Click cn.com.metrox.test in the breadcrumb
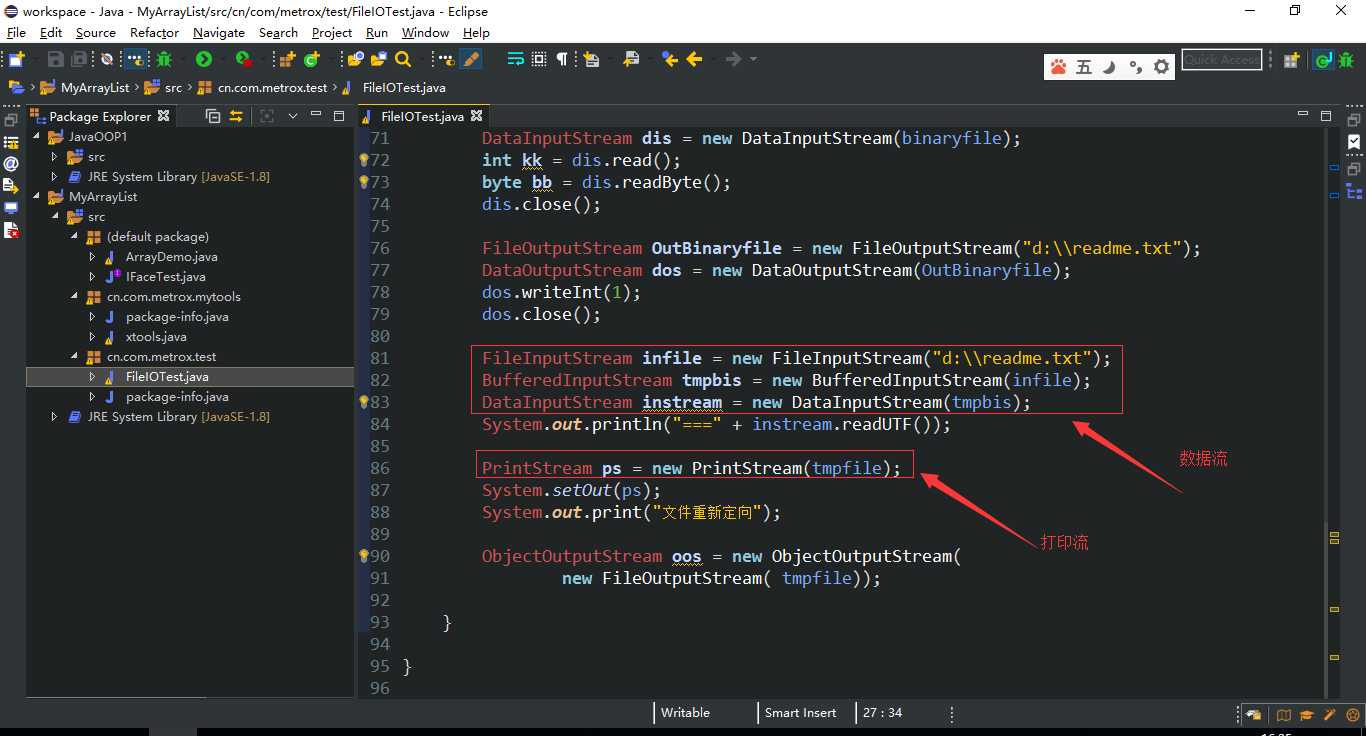Viewport: 1366px width, 736px height. coord(272,88)
